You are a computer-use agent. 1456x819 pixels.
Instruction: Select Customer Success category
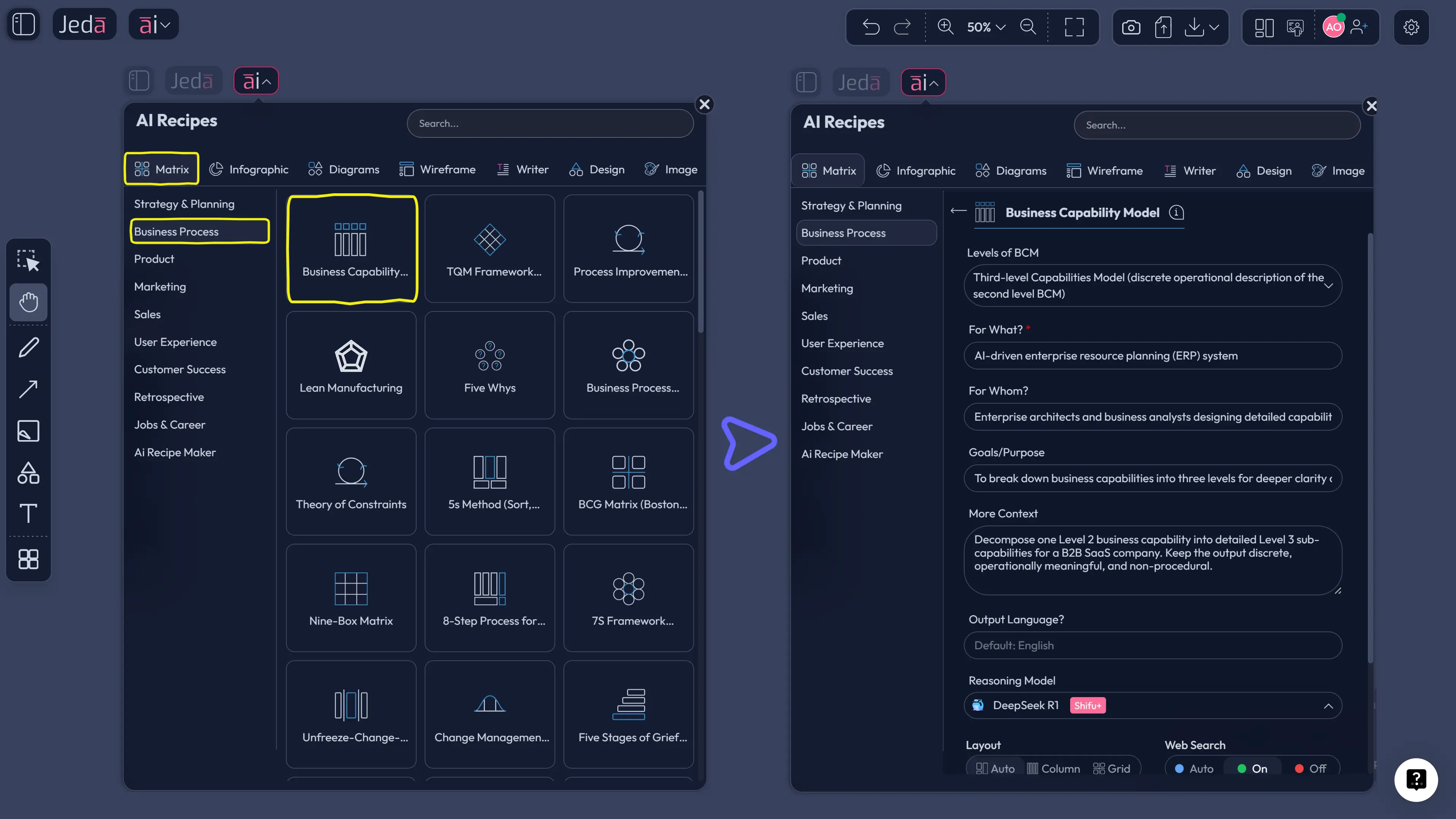pyautogui.click(x=180, y=369)
